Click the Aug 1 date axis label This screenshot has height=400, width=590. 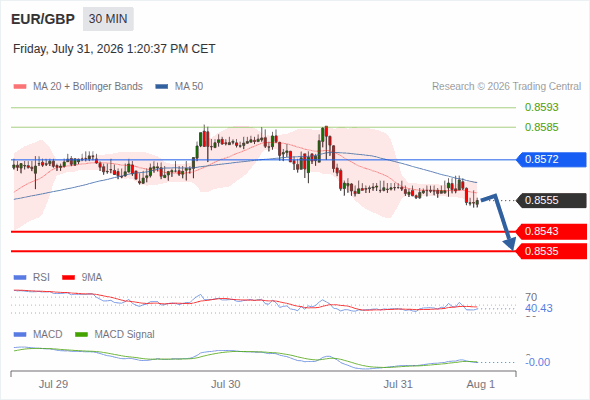(481, 384)
